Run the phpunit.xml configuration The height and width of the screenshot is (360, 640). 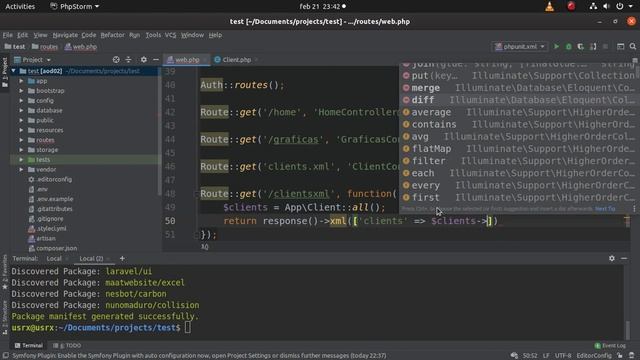[x=556, y=47]
